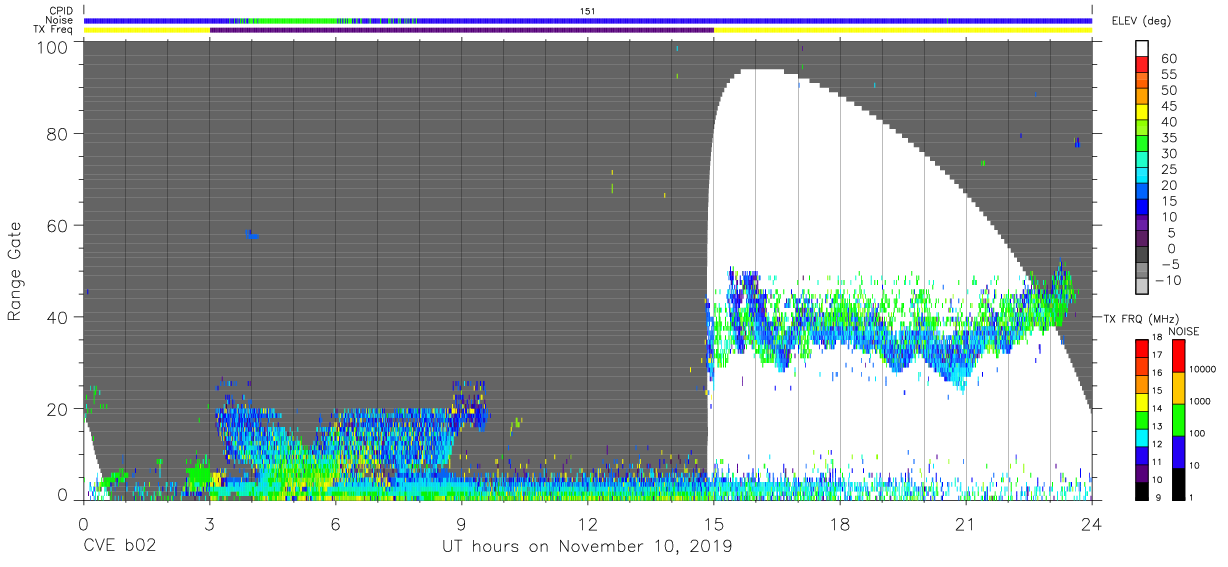Click the 24 tick on the UT hours axis
The height and width of the screenshot is (567, 1228).
(x=1091, y=523)
